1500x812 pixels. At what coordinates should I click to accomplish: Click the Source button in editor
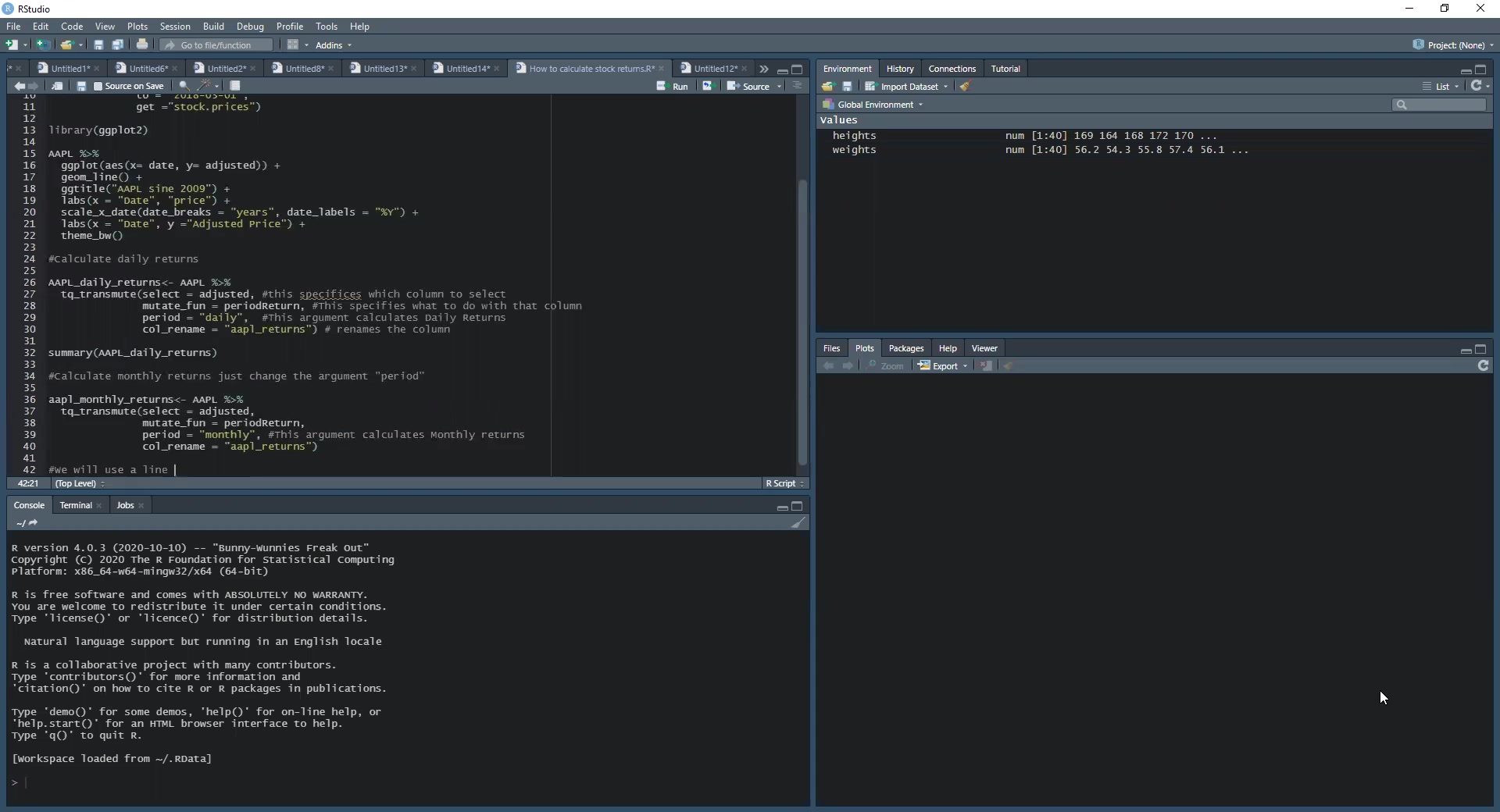[x=748, y=87]
